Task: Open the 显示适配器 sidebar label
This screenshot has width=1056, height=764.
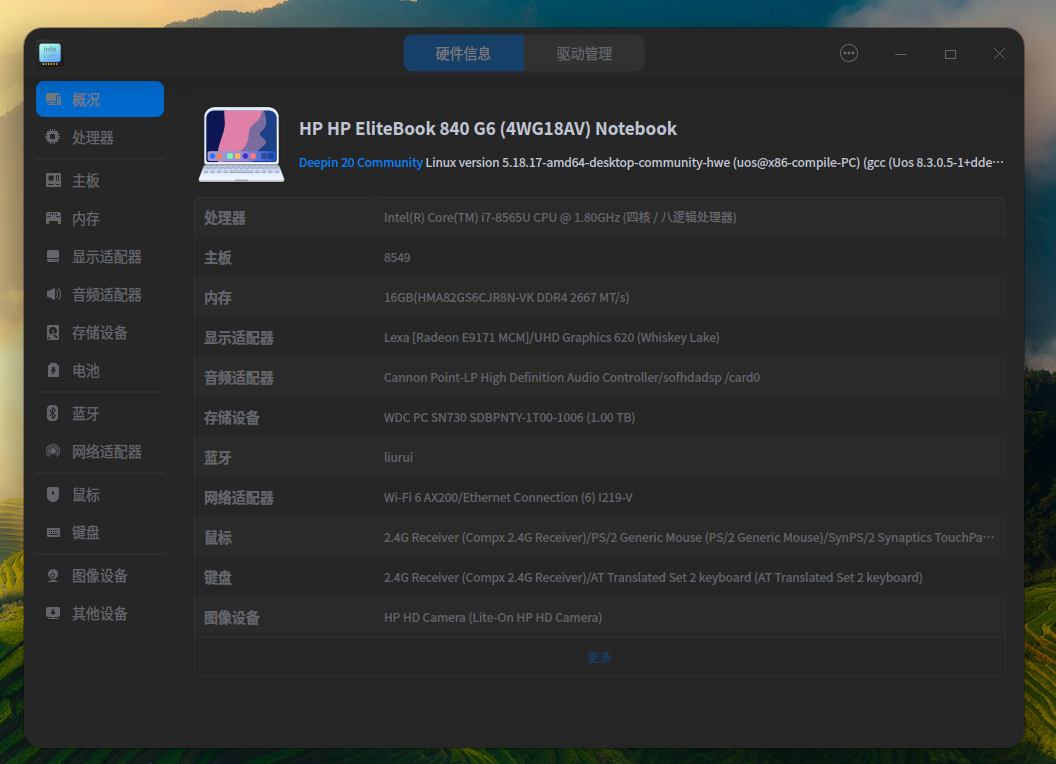Action: (x=107, y=257)
